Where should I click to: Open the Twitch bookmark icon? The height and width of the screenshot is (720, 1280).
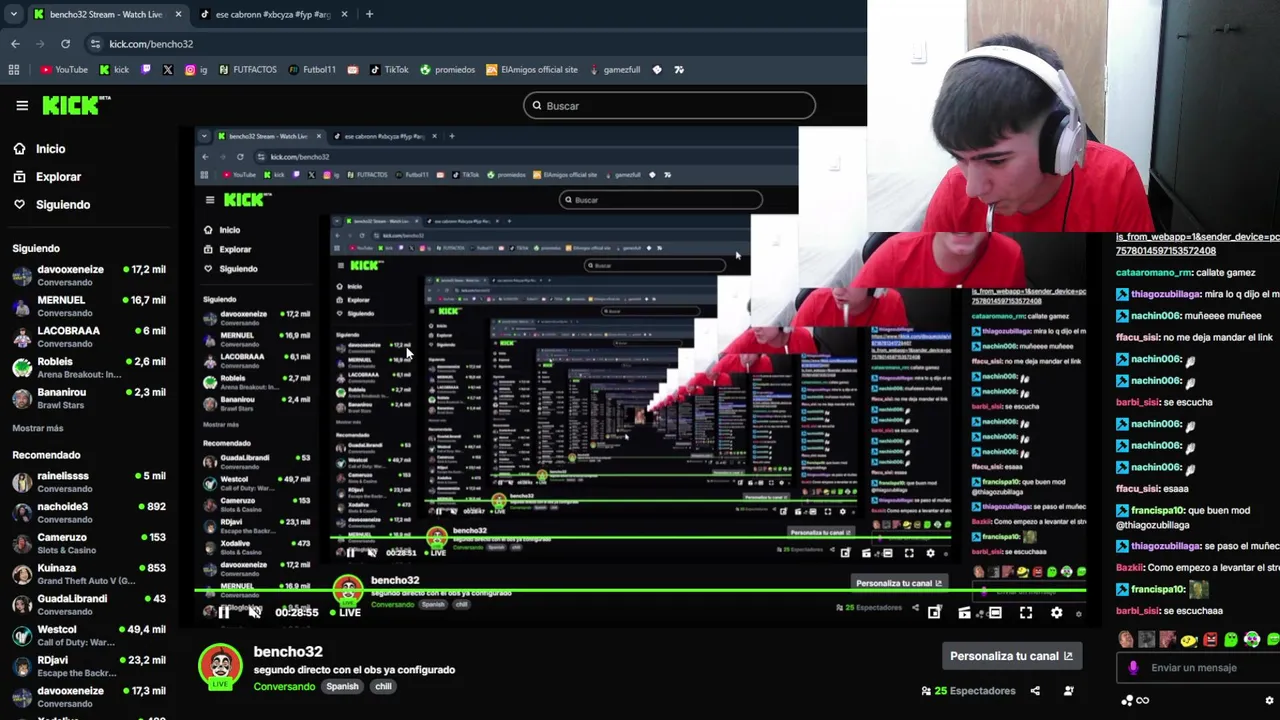click(x=146, y=70)
